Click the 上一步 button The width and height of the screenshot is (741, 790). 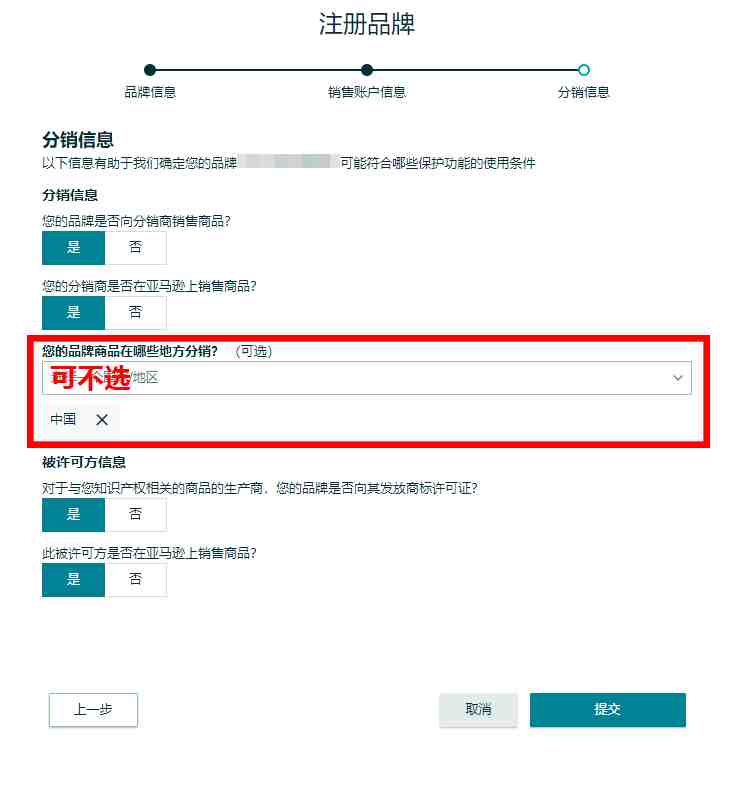click(93, 710)
